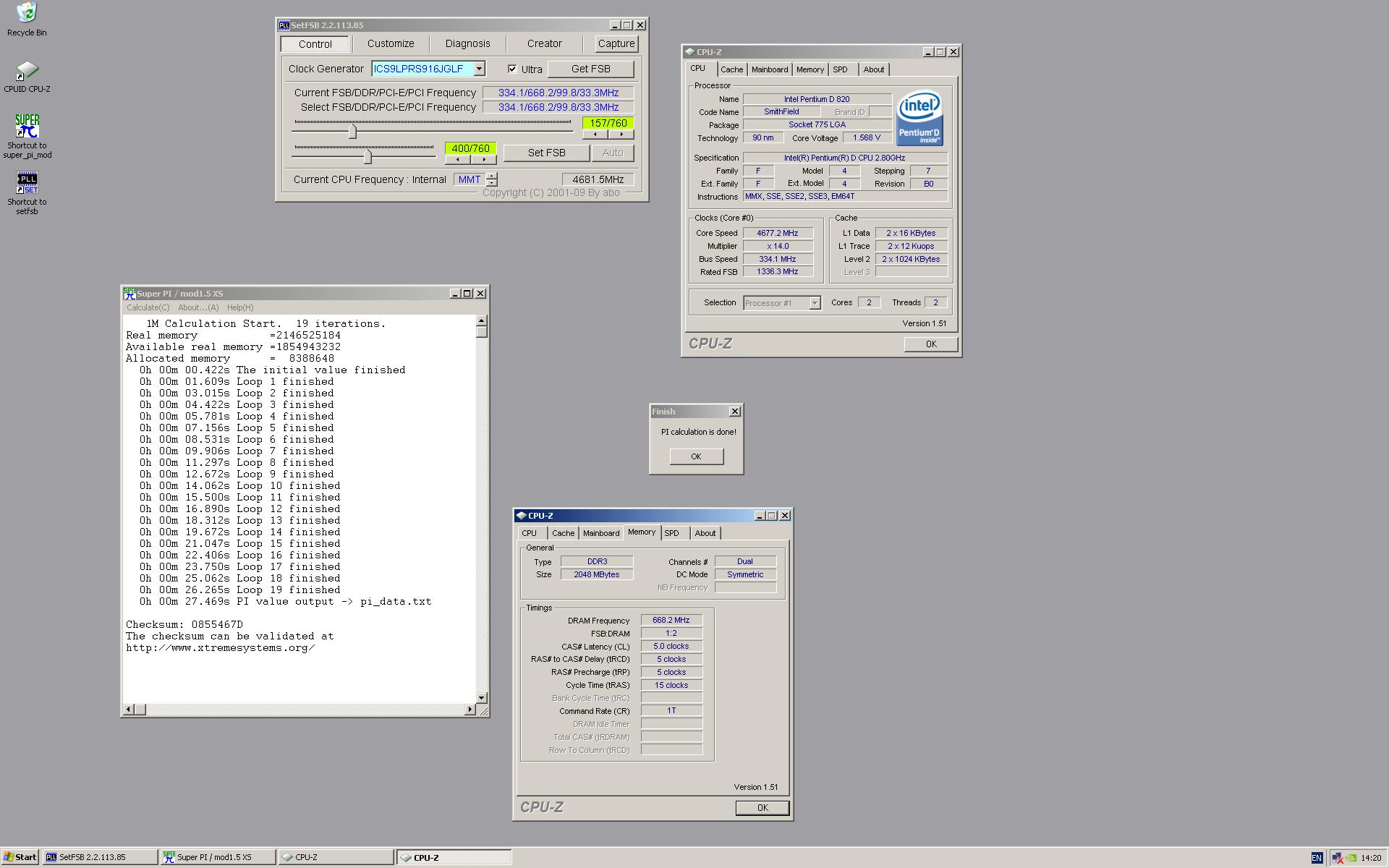
Task: Close the Finish dialog
Action: [735, 412]
